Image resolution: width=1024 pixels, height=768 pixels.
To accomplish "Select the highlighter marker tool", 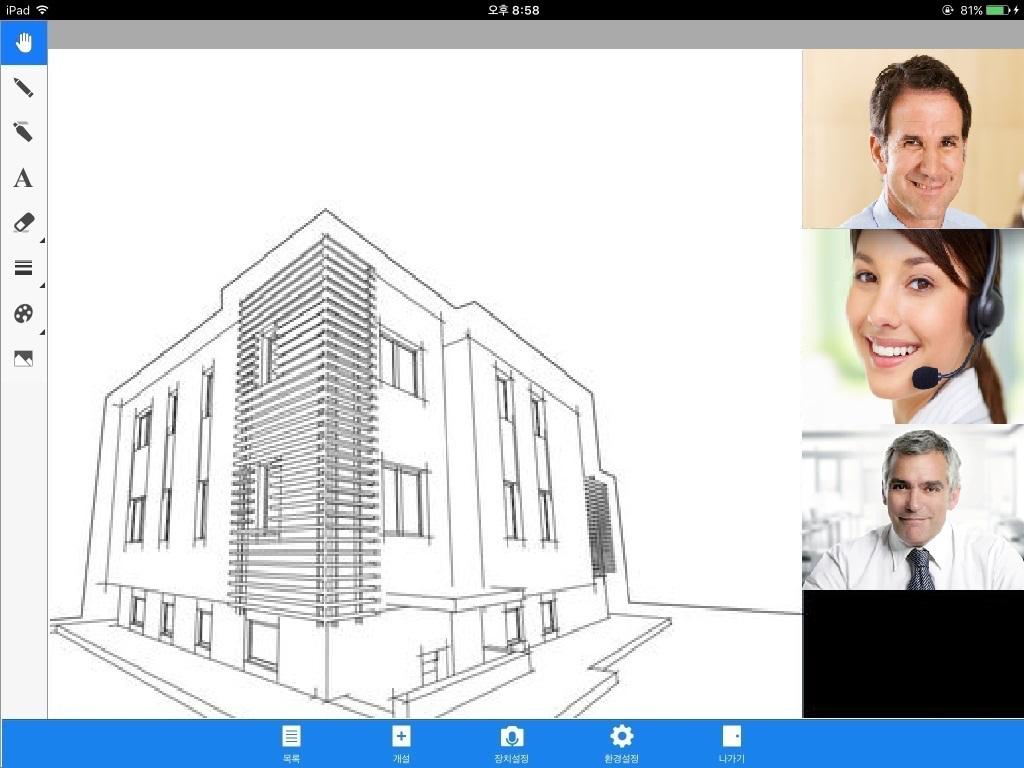I will tap(24, 132).
